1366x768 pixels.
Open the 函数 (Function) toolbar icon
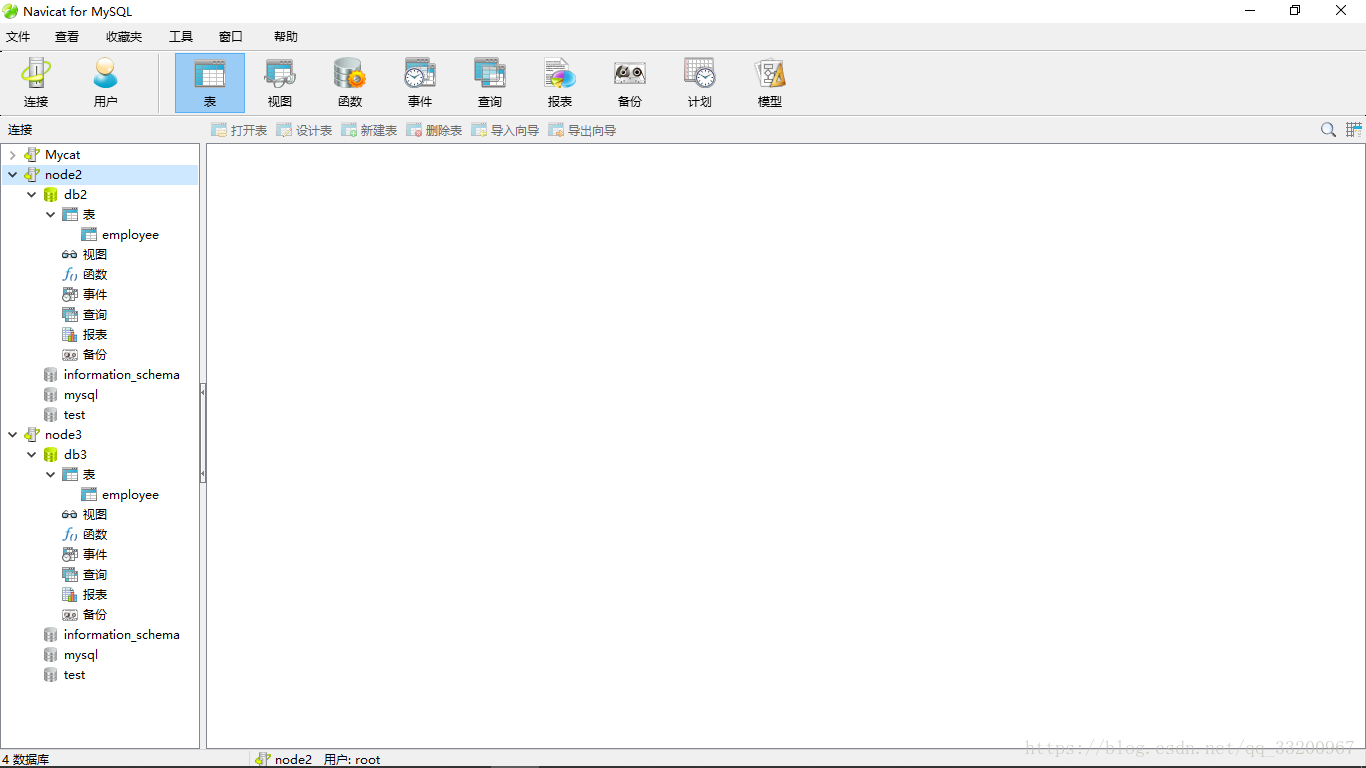tap(350, 82)
